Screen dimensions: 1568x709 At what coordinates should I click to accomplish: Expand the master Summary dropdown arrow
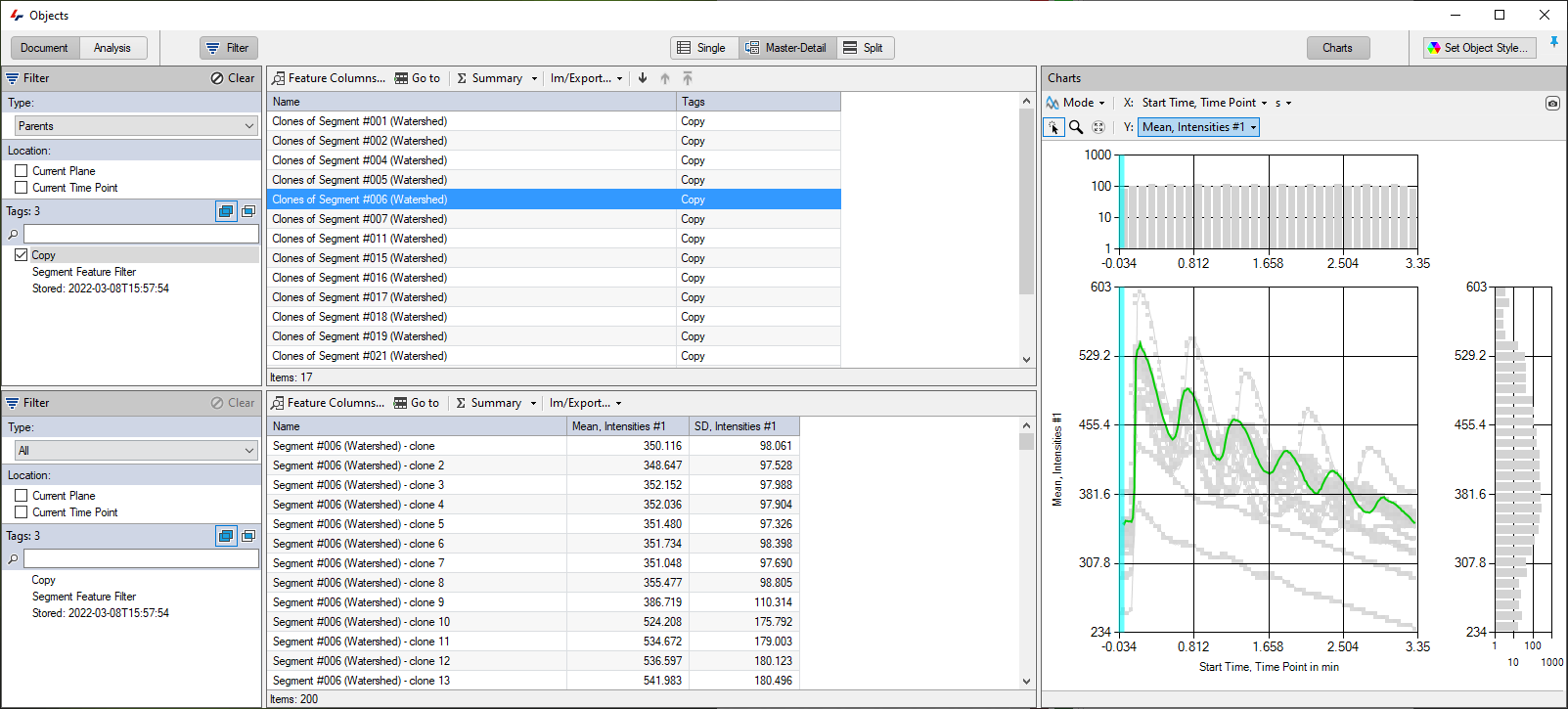[x=534, y=78]
